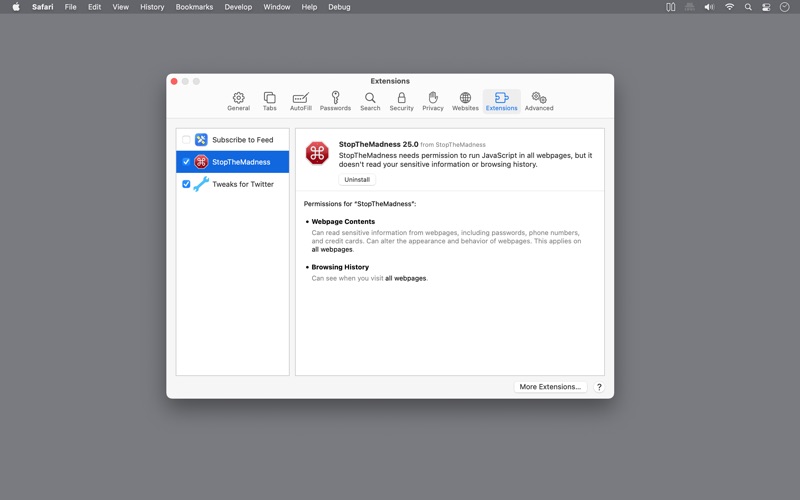Open the Edit menu

coord(94,7)
